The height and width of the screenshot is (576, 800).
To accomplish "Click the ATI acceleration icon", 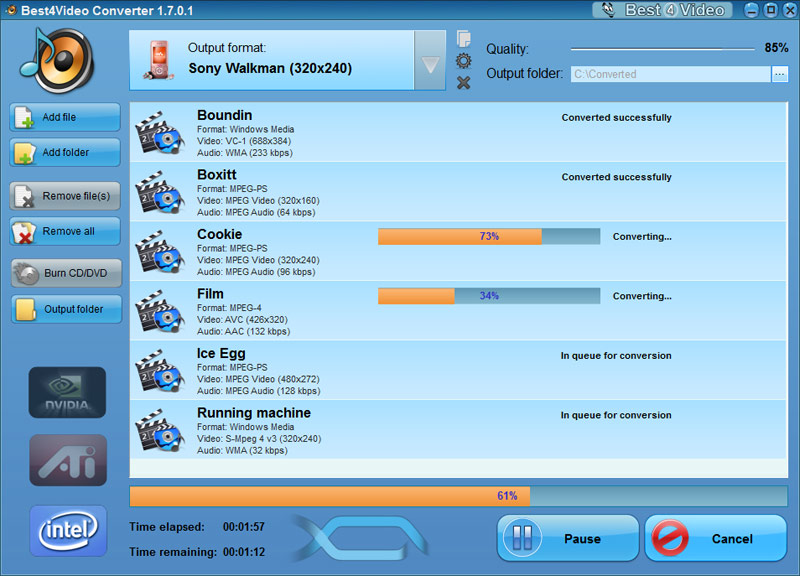I will click(x=68, y=460).
